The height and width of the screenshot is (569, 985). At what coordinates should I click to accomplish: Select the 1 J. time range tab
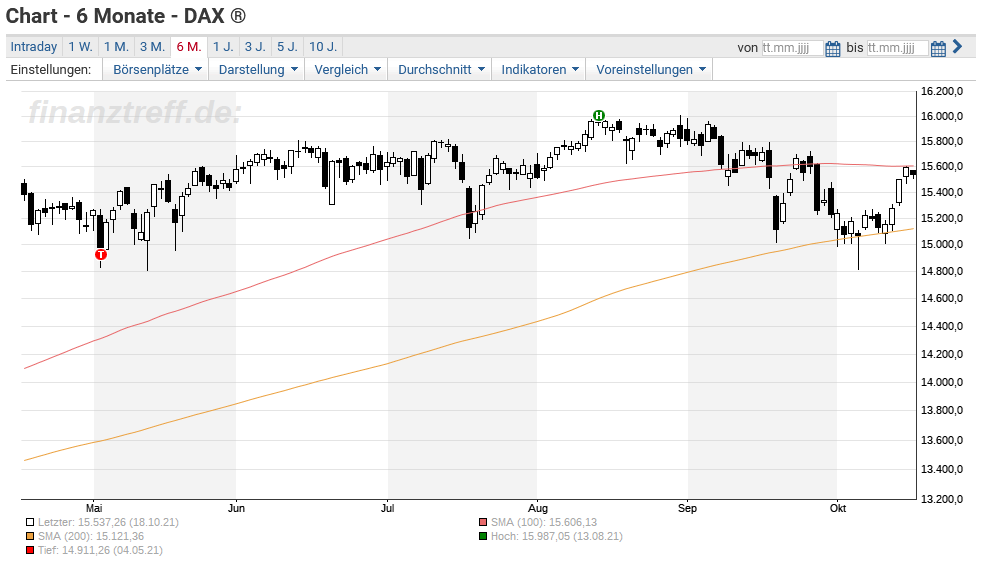(x=223, y=46)
